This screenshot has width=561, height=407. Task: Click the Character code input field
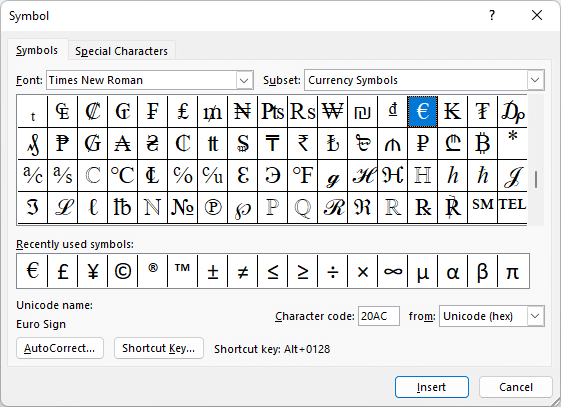coord(379,316)
